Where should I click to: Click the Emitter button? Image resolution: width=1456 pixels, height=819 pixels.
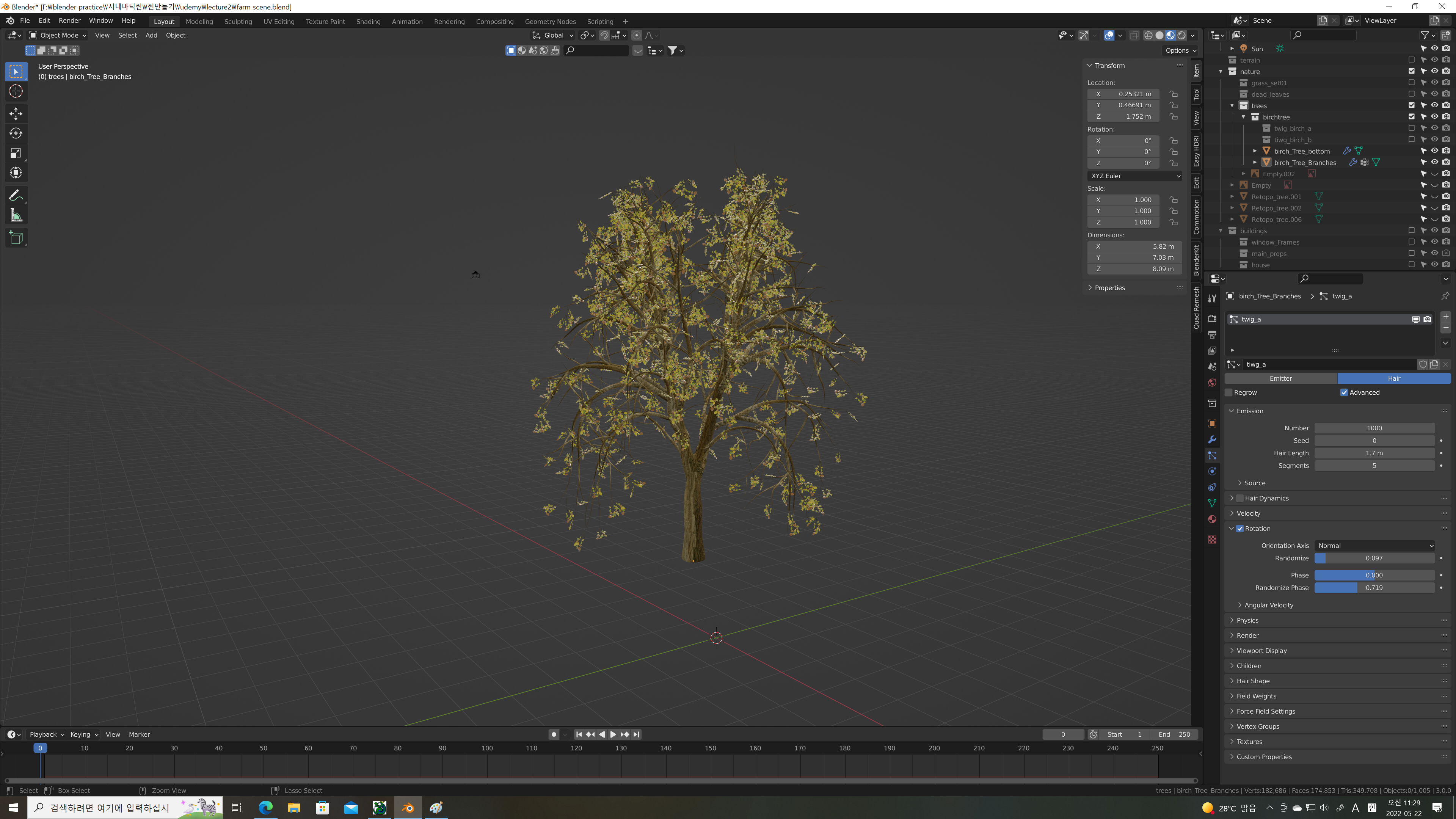click(1280, 378)
